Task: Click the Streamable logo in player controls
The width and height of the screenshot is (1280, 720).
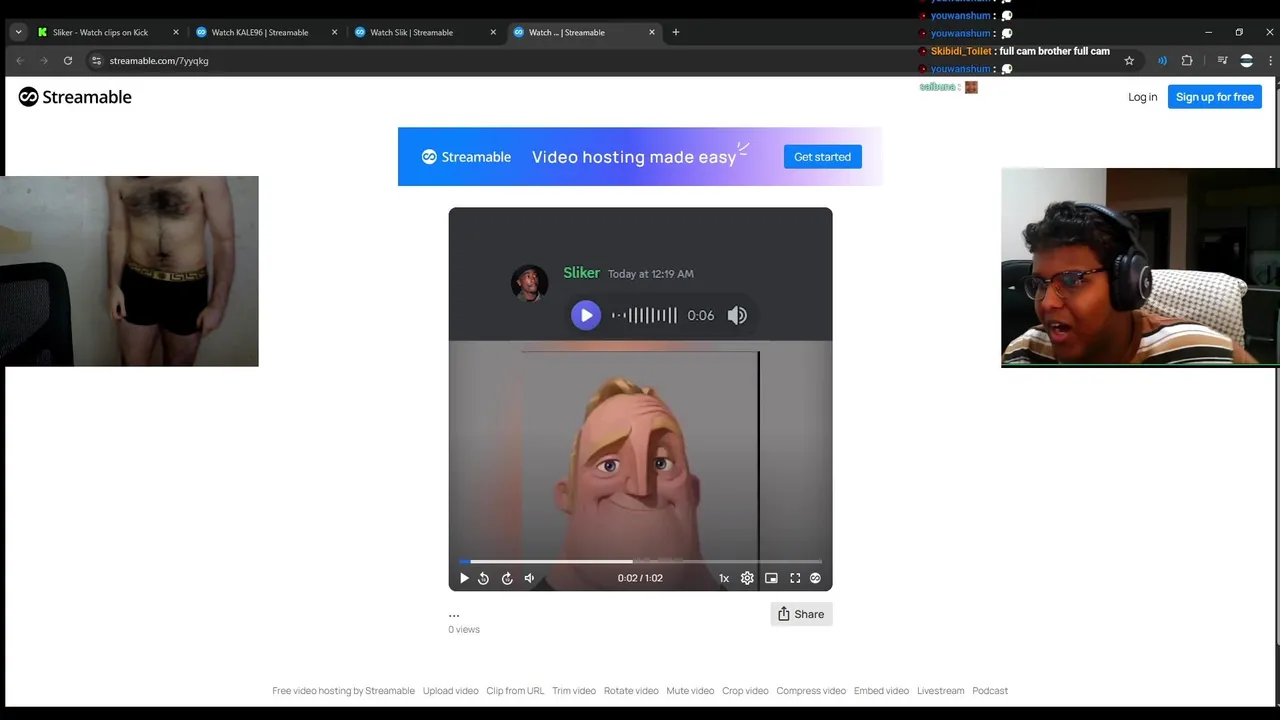Action: (x=815, y=578)
